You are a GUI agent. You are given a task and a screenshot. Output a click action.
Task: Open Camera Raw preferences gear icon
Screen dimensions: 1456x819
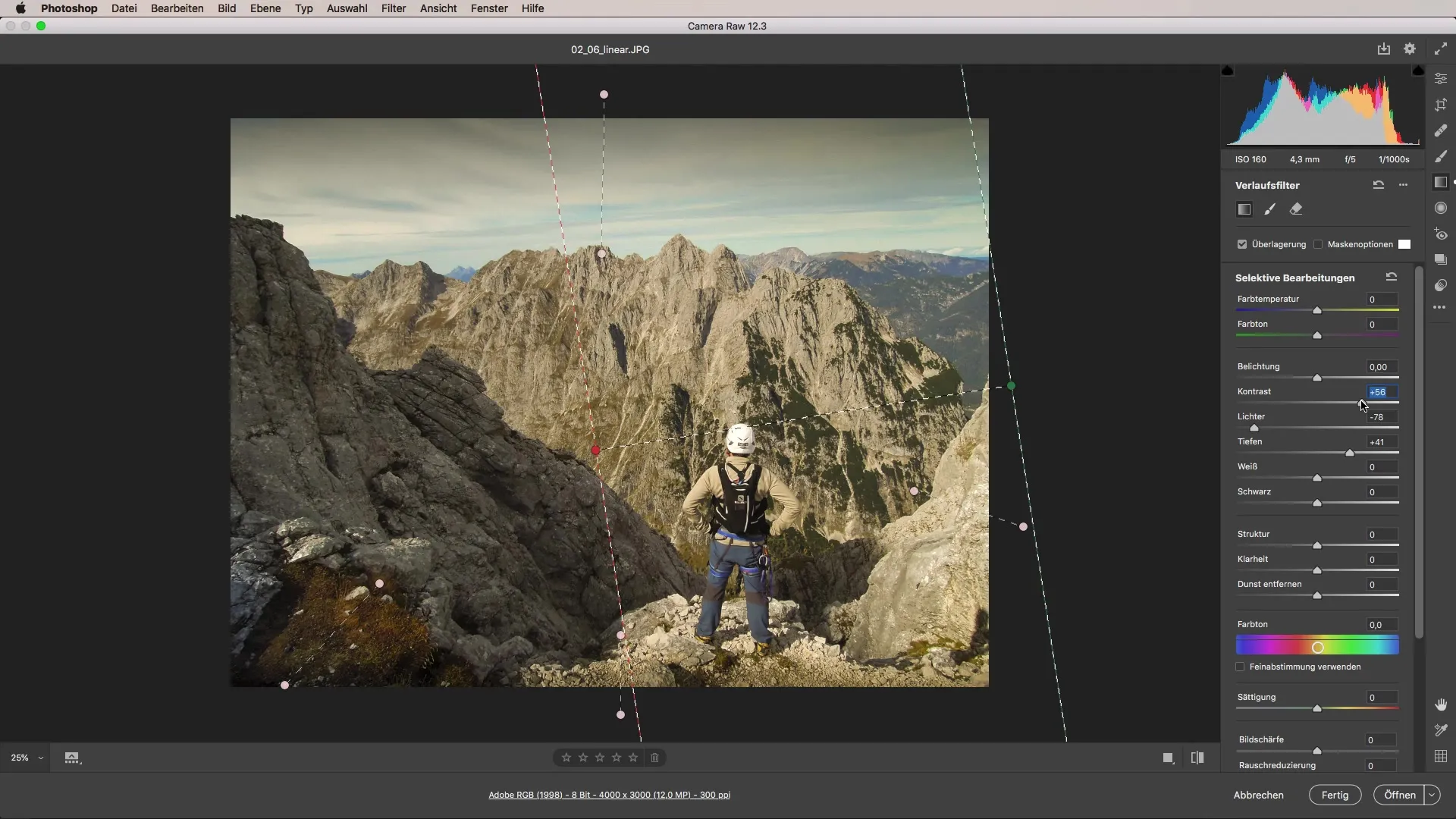click(x=1410, y=49)
